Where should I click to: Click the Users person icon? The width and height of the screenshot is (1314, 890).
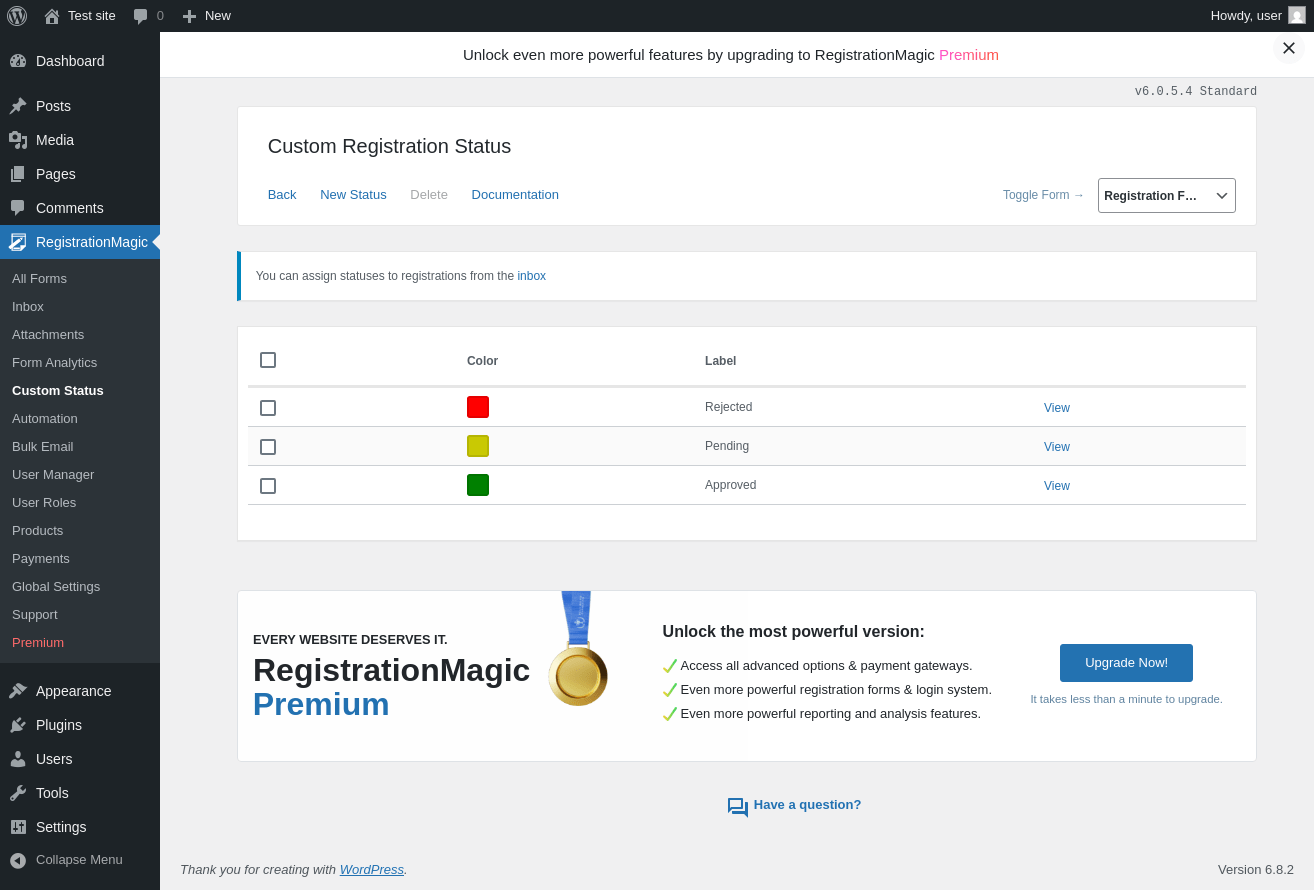(x=18, y=759)
